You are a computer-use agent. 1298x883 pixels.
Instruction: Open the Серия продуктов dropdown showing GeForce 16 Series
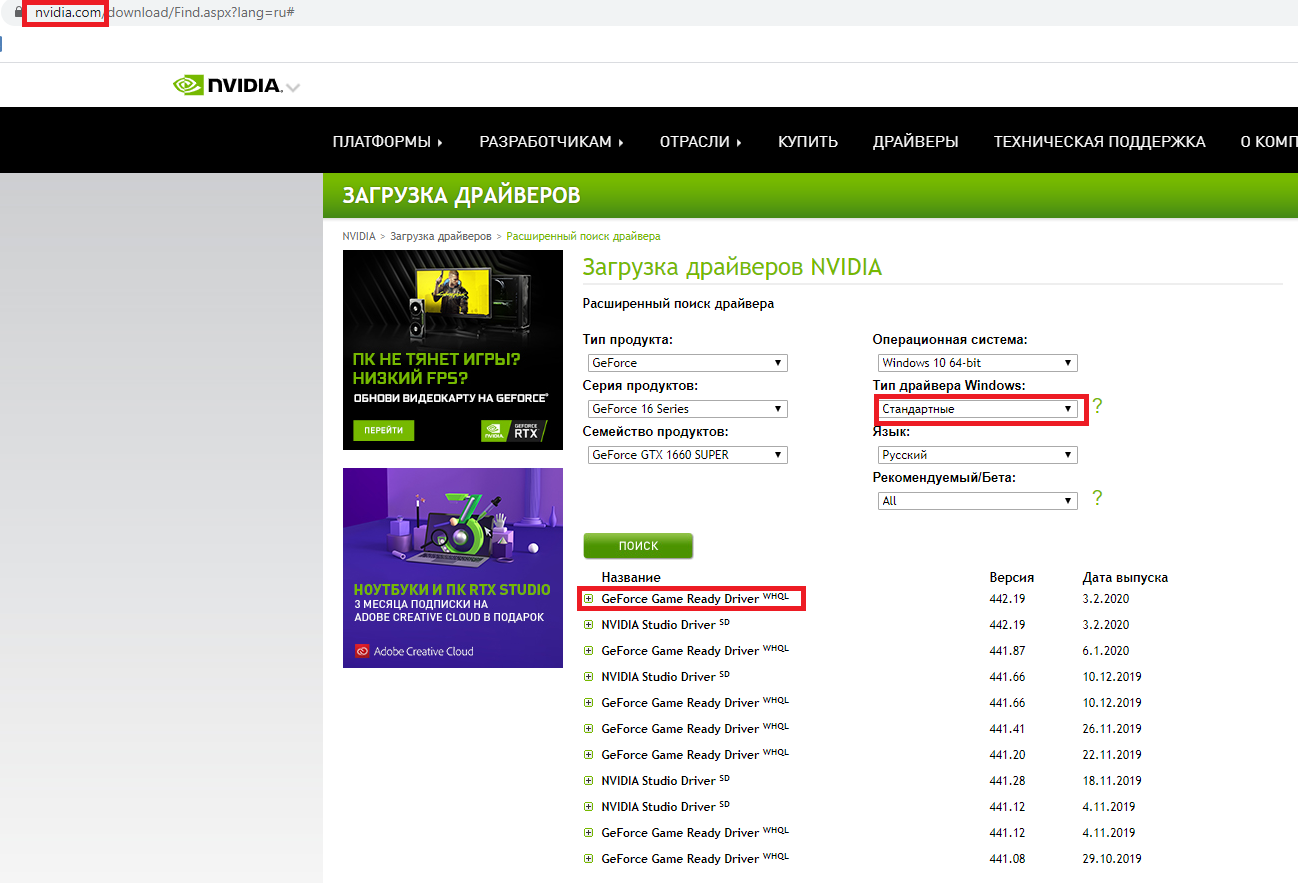[x=688, y=409]
